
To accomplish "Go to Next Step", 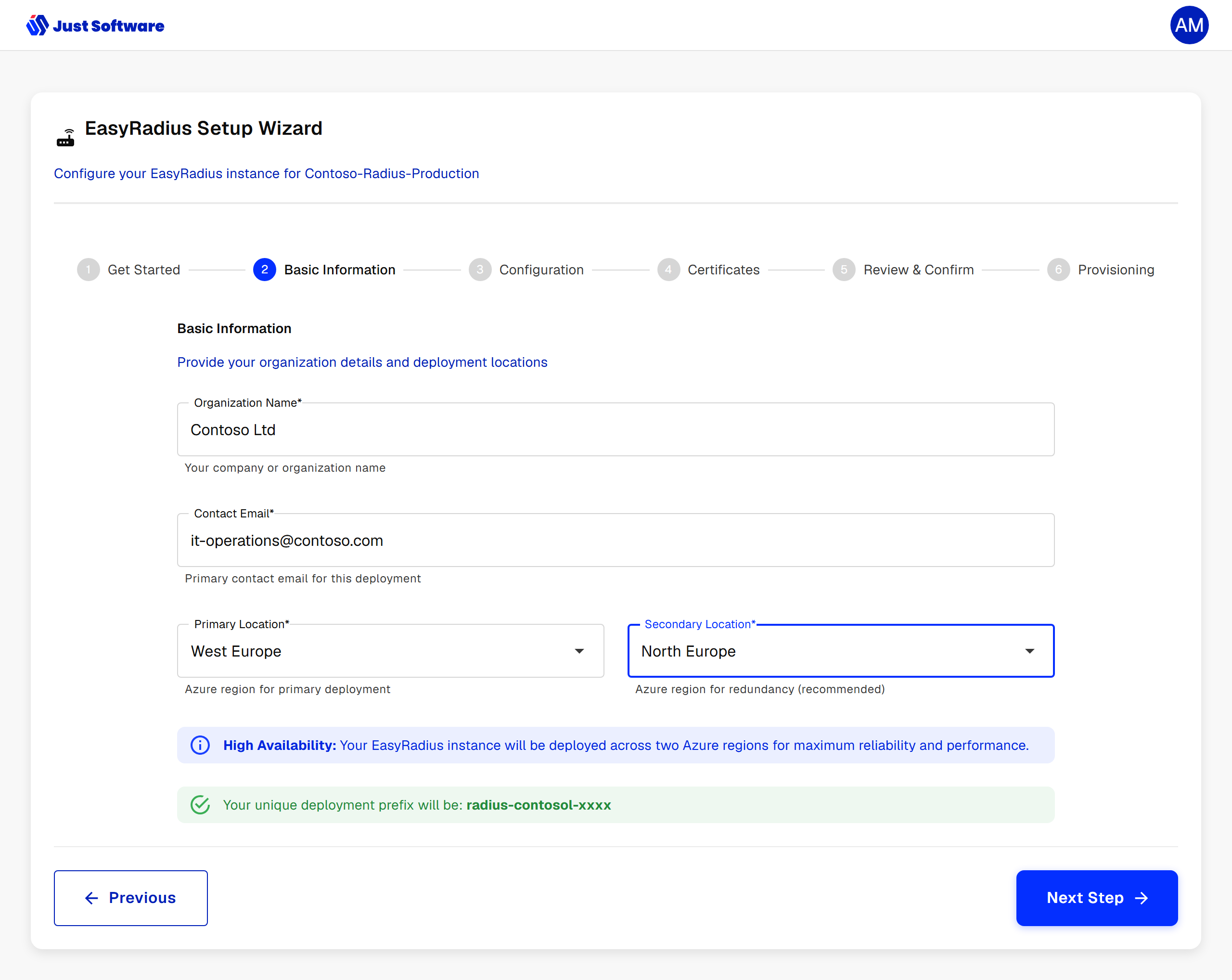I will pos(1097,898).
